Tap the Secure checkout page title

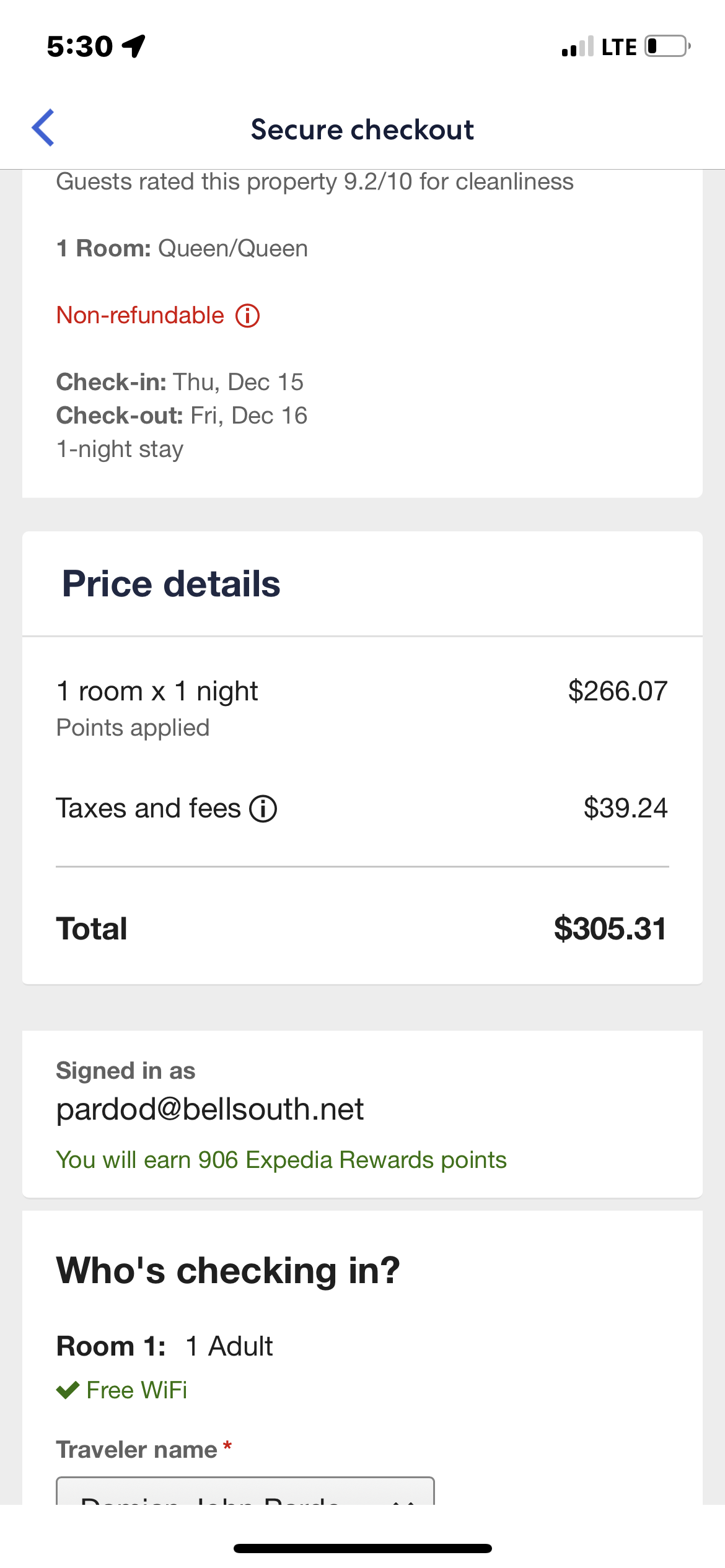[x=362, y=130]
